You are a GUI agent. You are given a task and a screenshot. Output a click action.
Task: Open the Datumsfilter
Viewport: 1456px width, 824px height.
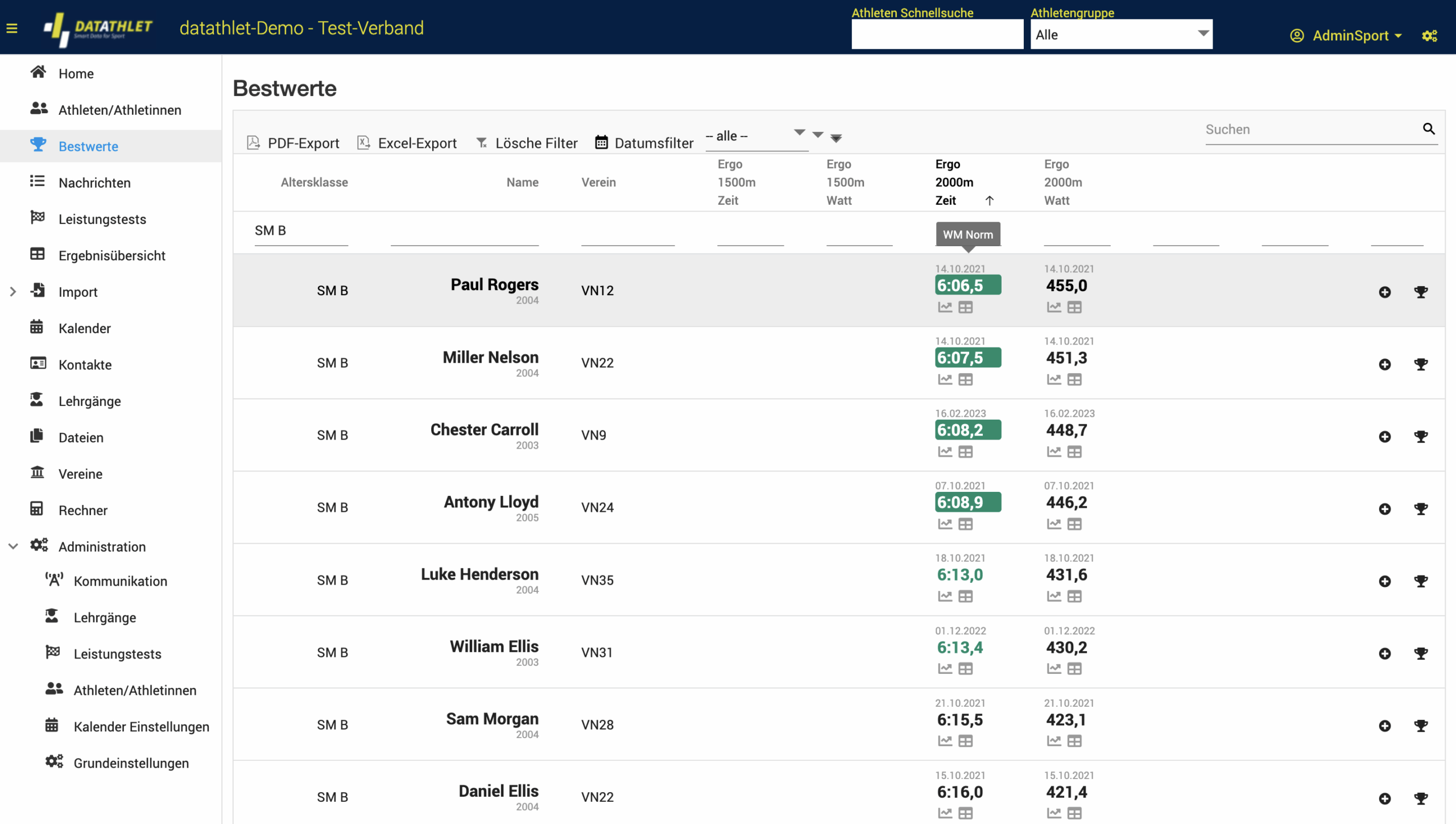pos(644,143)
